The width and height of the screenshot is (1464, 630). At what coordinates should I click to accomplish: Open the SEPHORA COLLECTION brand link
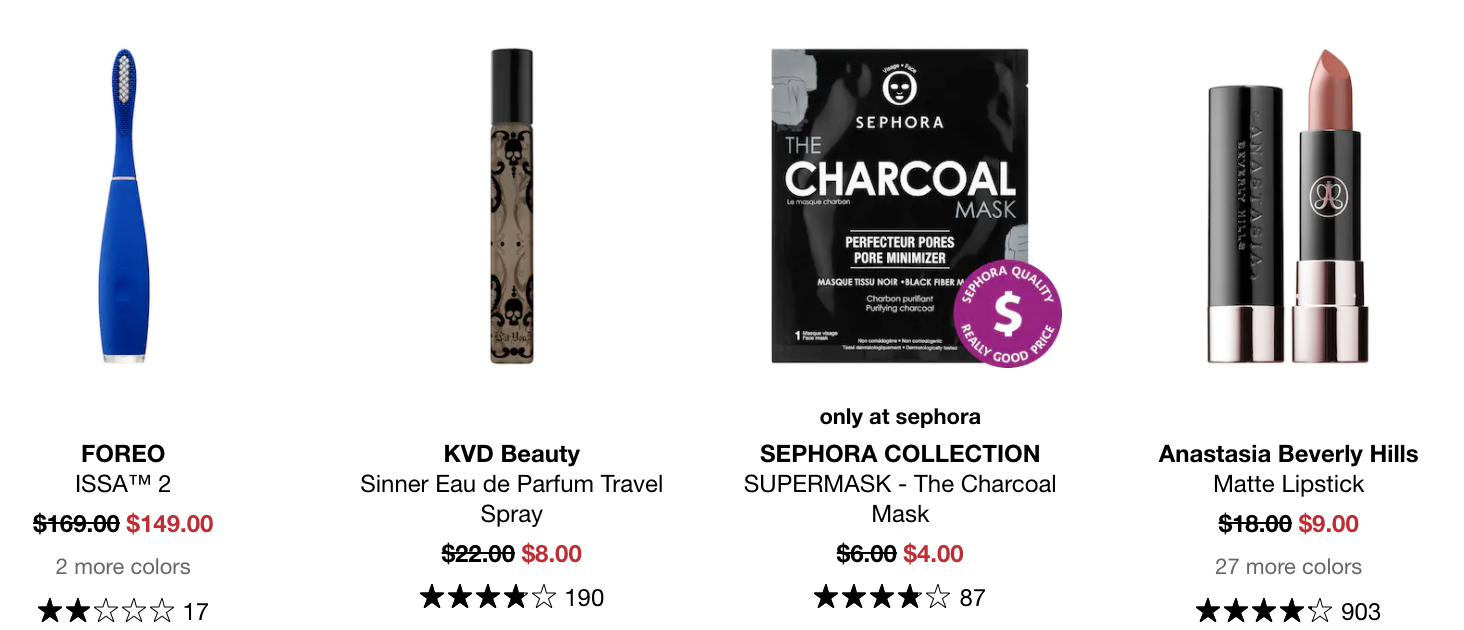pyautogui.click(x=900, y=454)
